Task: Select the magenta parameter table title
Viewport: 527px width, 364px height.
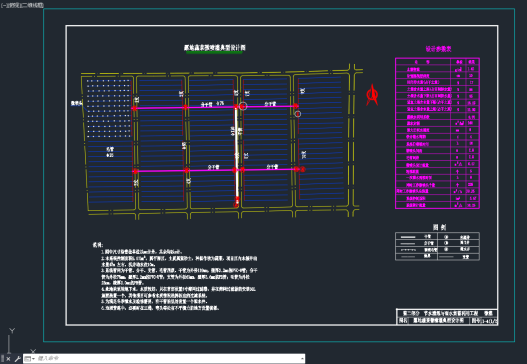Action: point(438,49)
